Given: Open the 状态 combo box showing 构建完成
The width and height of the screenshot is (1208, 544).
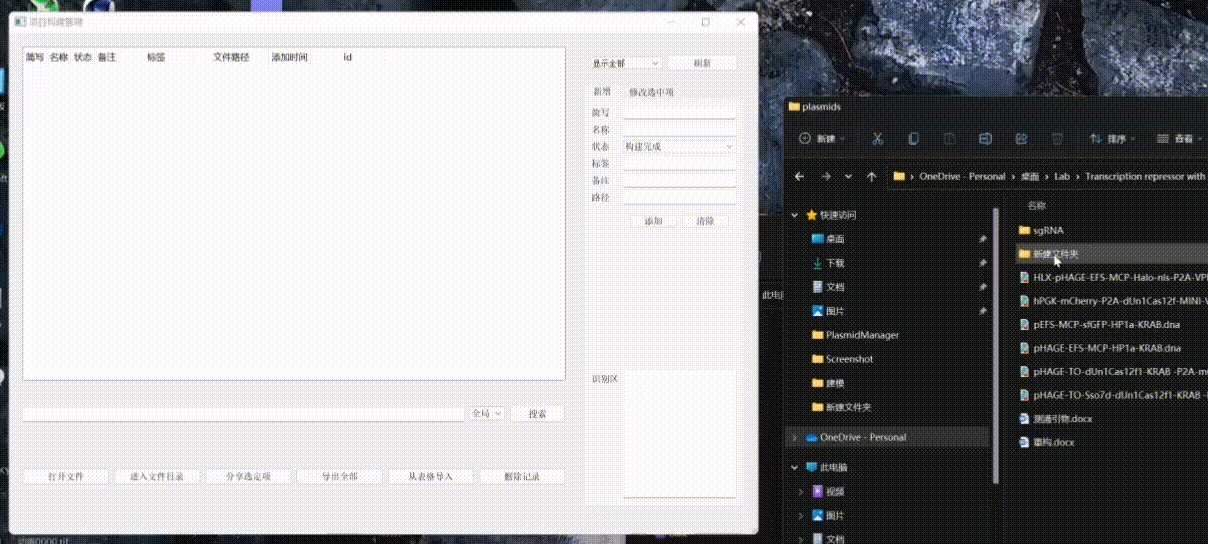Looking at the screenshot, I should (x=679, y=146).
